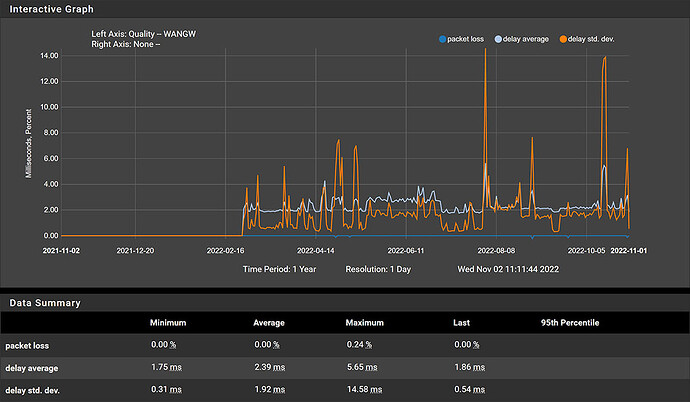Click delay std. dev. last value 0.54 ms
690x402 pixels.
click(470, 389)
